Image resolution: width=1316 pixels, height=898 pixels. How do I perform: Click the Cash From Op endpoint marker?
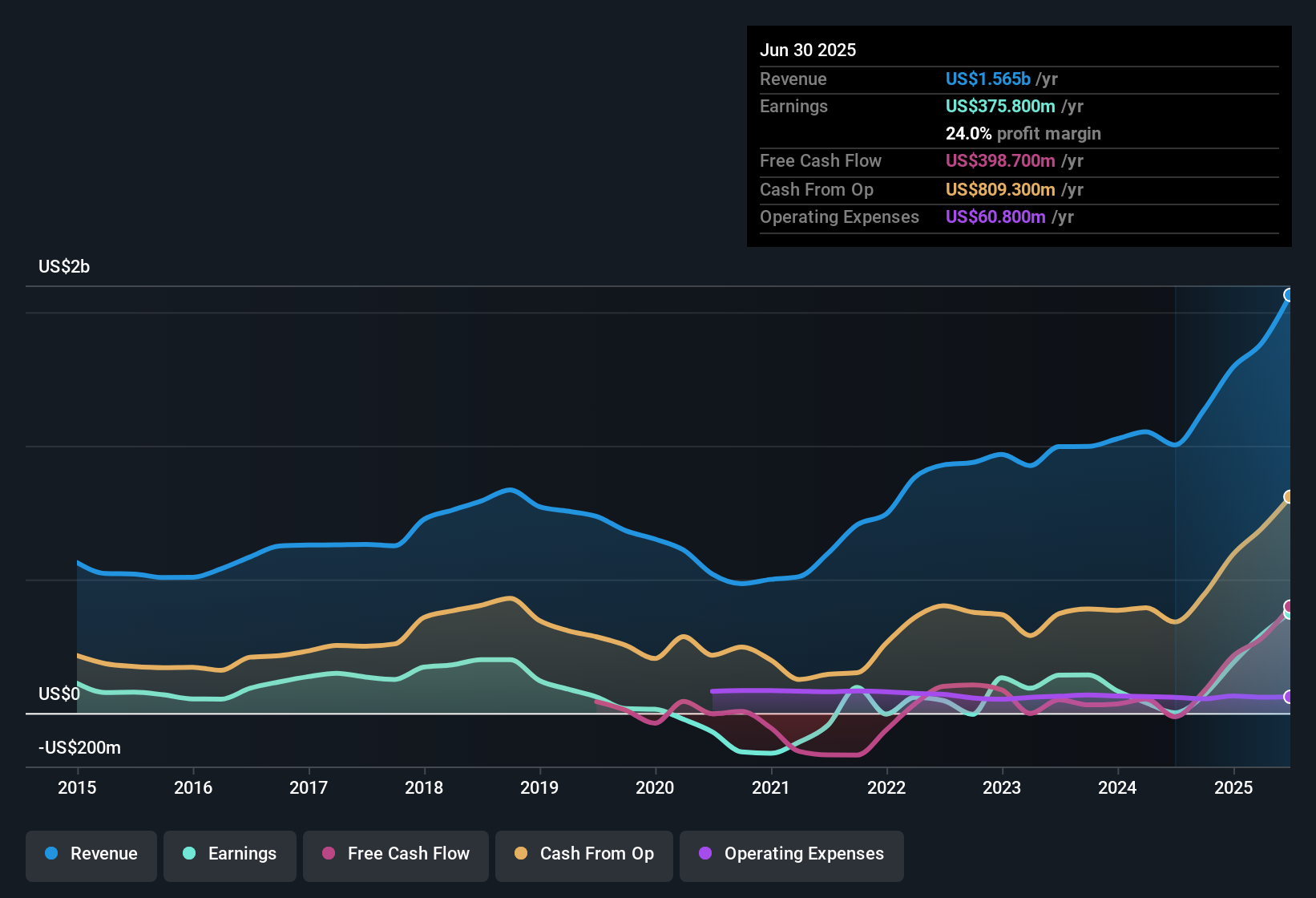pos(1289,497)
